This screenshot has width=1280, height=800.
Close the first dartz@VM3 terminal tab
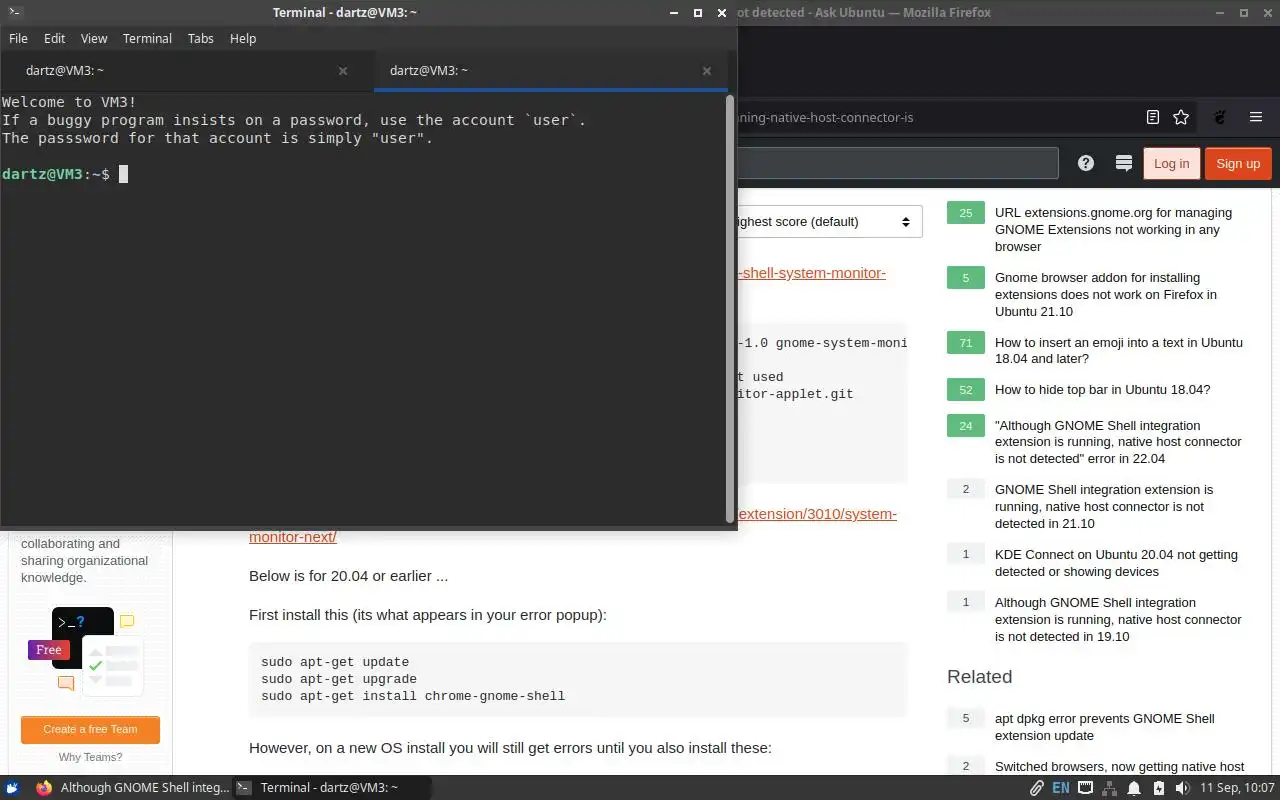coord(343,71)
